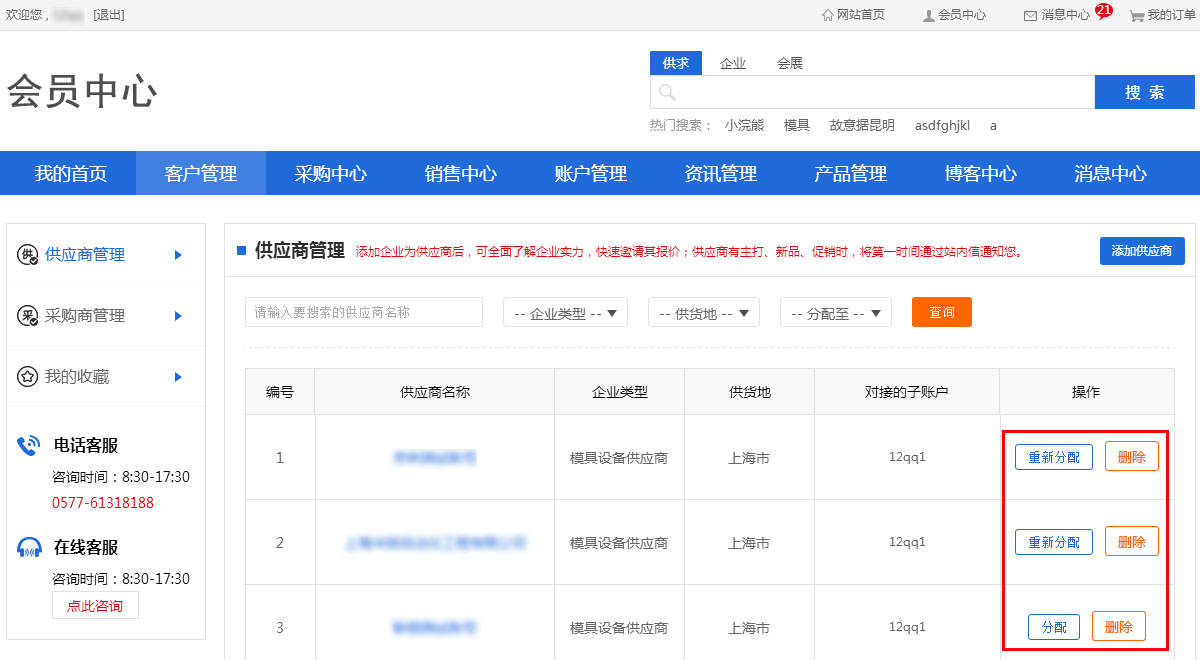Click the home icon beside 网站首页
This screenshot has height=660, width=1200.
[x=828, y=15]
